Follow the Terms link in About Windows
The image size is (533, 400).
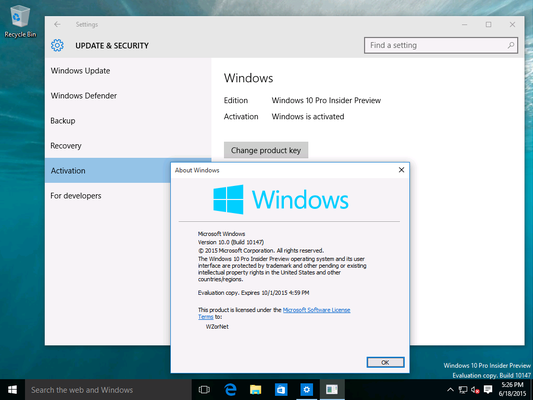(x=206, y=317)
